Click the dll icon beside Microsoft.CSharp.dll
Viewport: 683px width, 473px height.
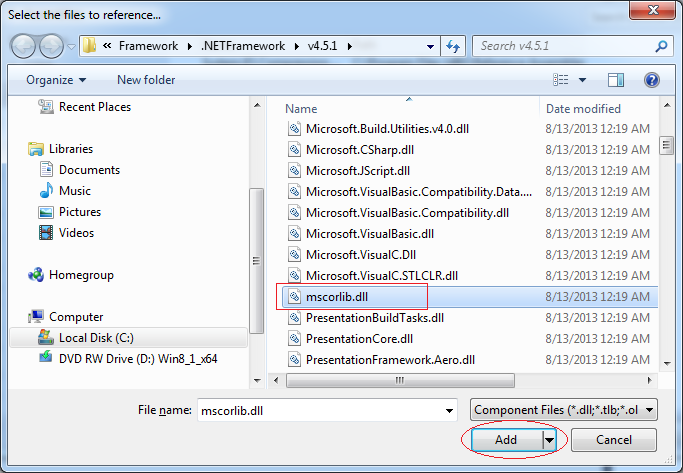pyautogui.click(x=294, y=150)
